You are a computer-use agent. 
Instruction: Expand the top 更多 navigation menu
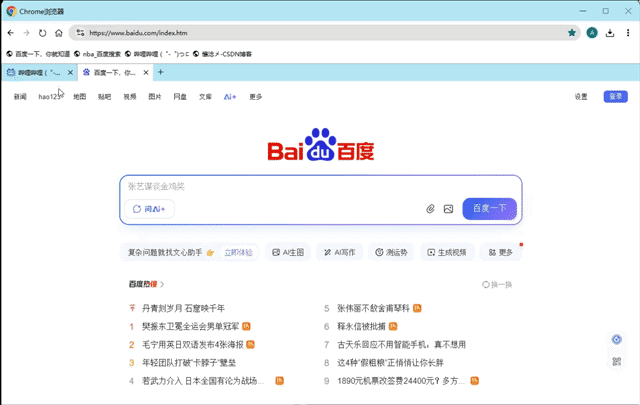pos(256,97)
